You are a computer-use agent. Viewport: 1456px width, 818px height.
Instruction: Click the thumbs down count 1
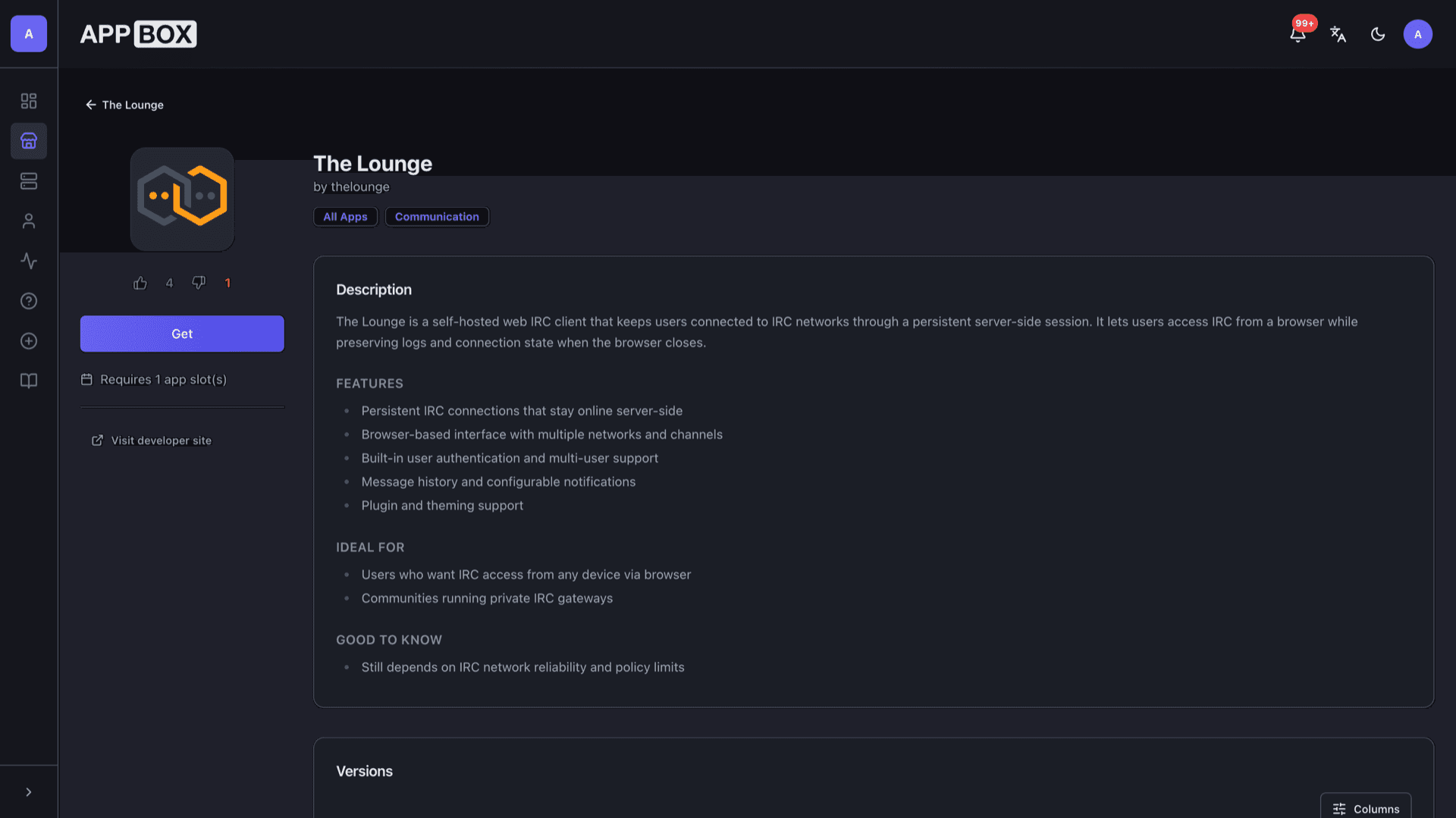click(227, 283)
